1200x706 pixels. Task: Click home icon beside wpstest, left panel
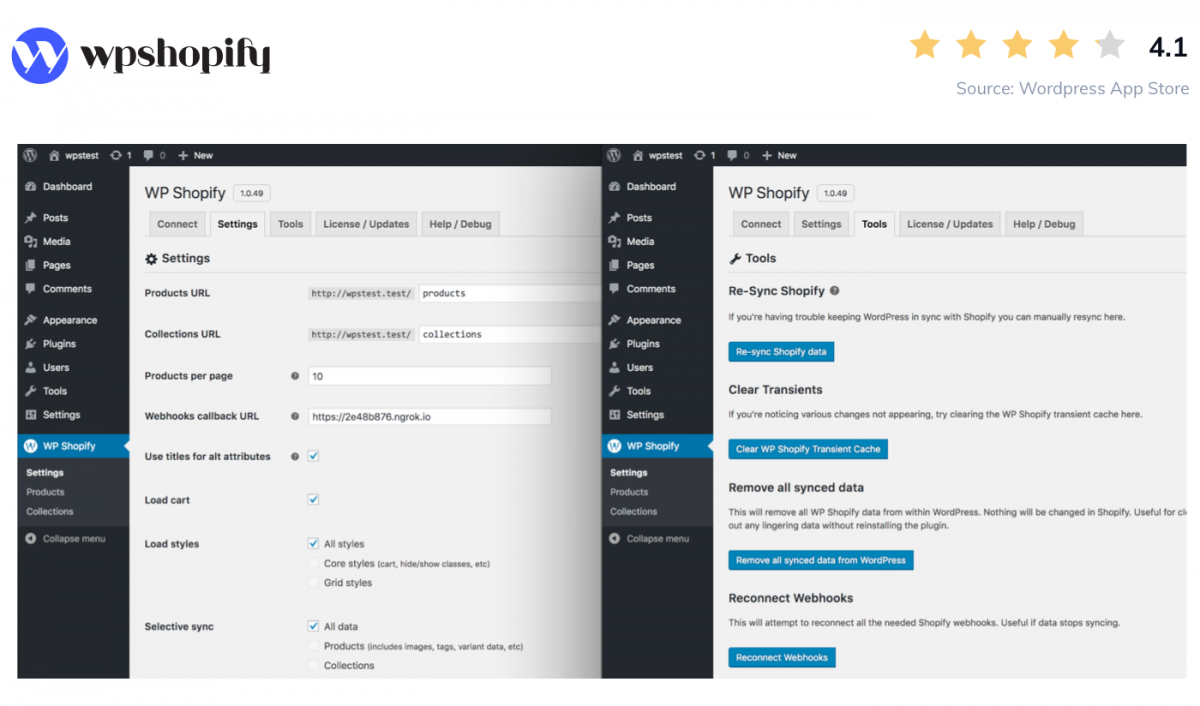54,155
